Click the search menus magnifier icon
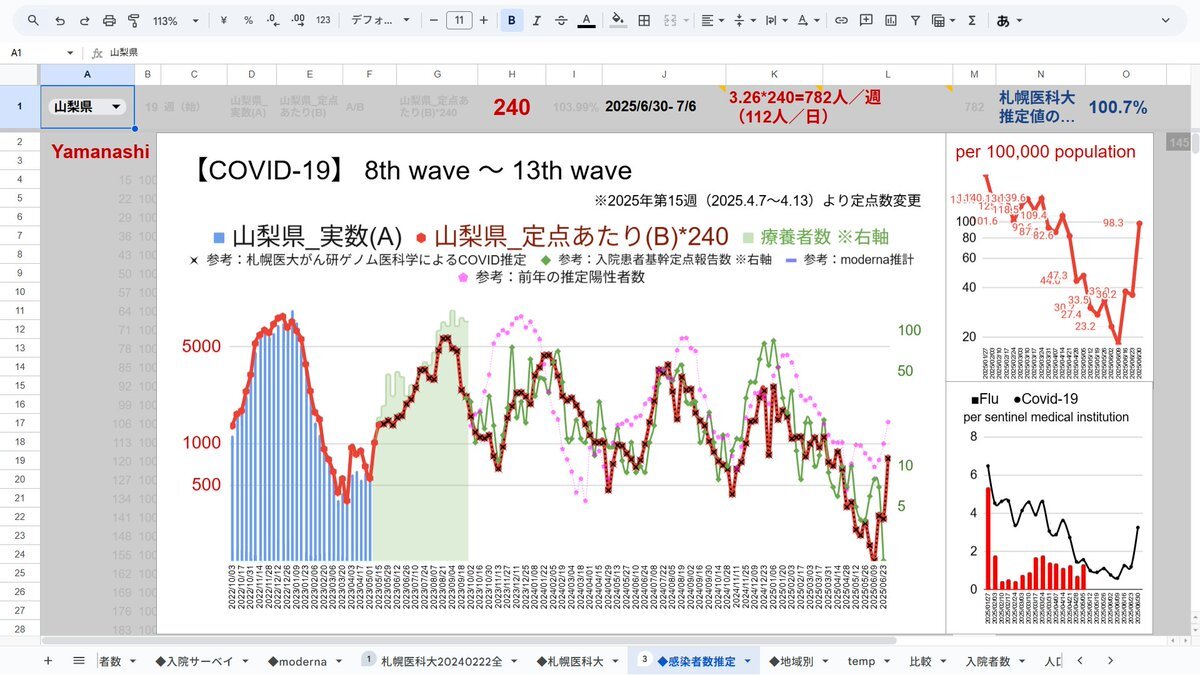Screen dimensions: 1200x675 34,20
